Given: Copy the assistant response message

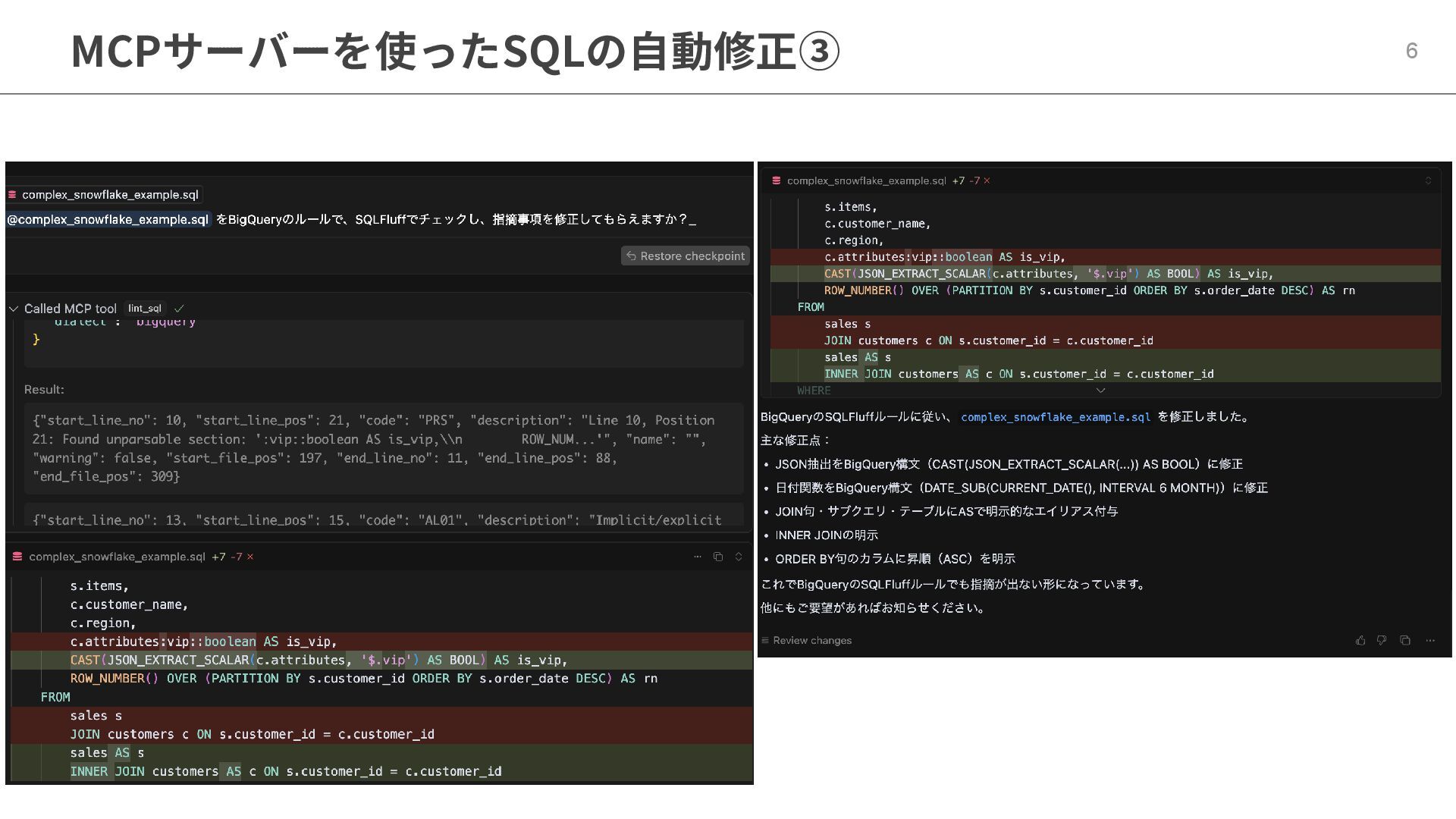Looking at the screenshot, I should coord(1405,641).
